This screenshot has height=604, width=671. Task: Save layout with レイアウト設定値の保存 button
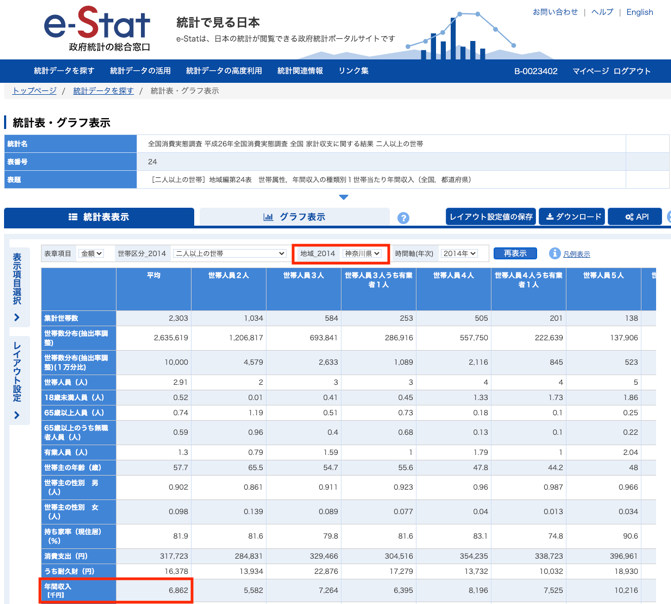point(490,217)
